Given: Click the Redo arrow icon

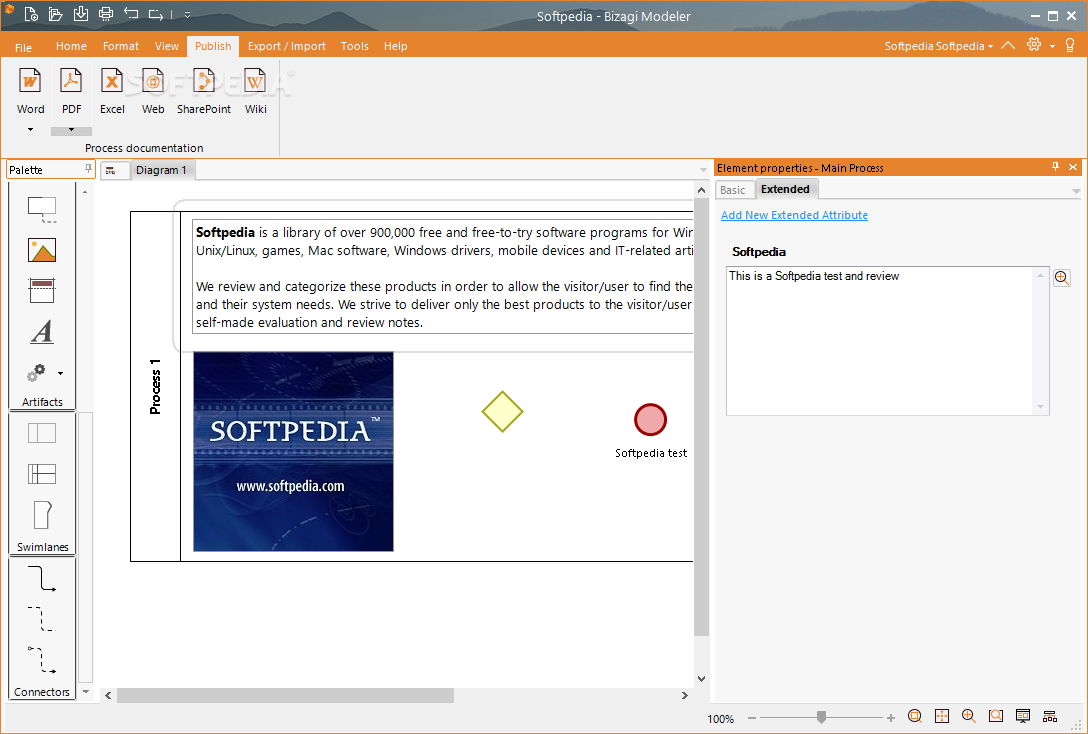Looking at the screenshot, I should [x=155, y=14].
